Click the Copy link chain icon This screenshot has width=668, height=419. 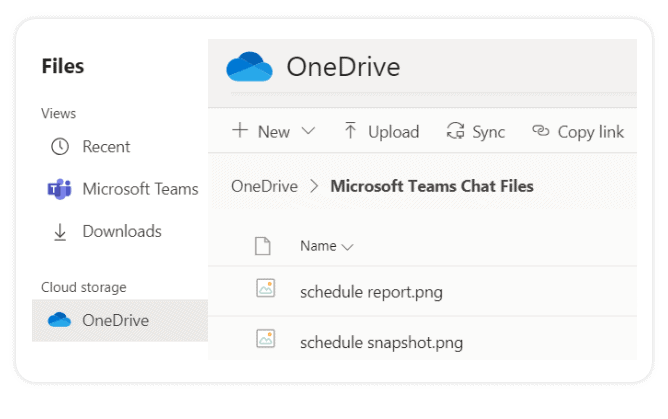[x=541, y=130]
